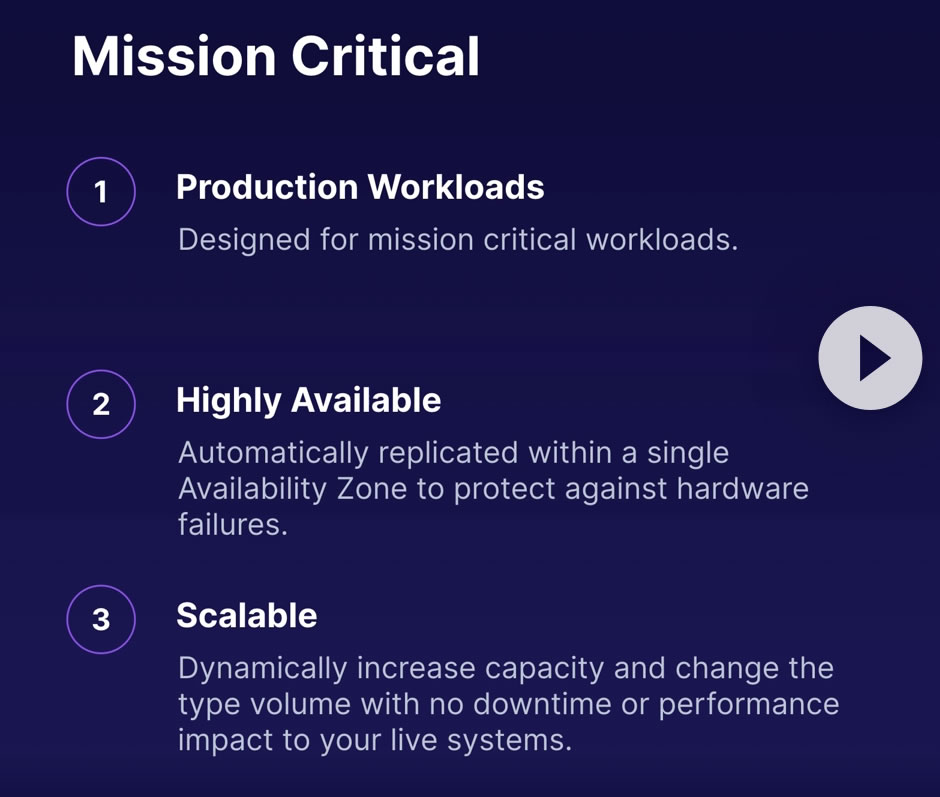
Task: Select the number 2 circle icon
Action: pos(101,404)
